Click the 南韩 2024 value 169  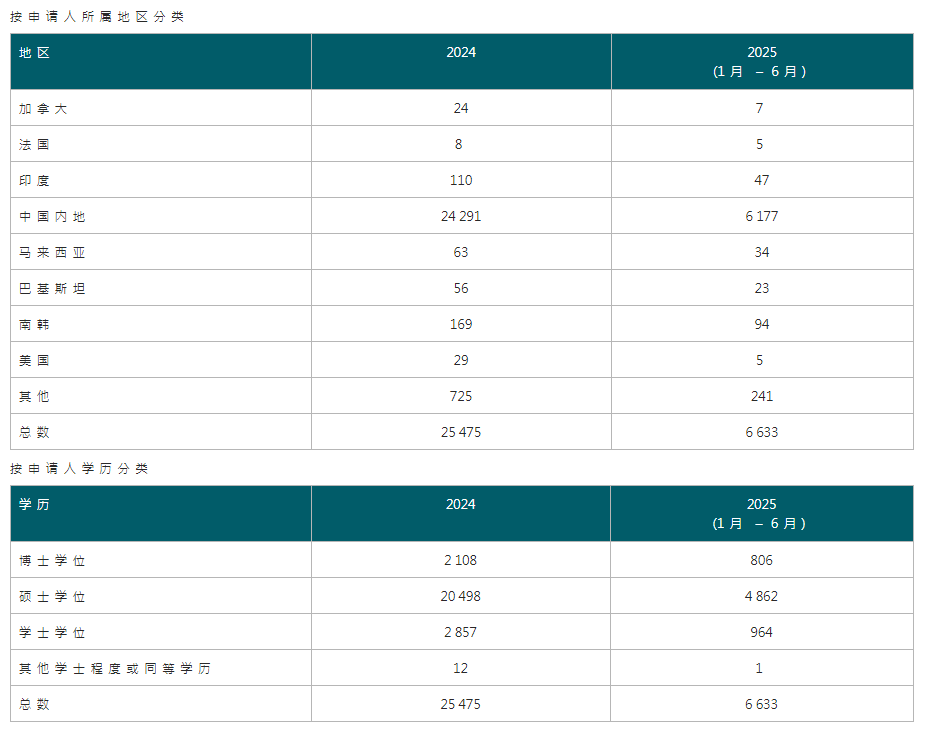tap(460, 323)
